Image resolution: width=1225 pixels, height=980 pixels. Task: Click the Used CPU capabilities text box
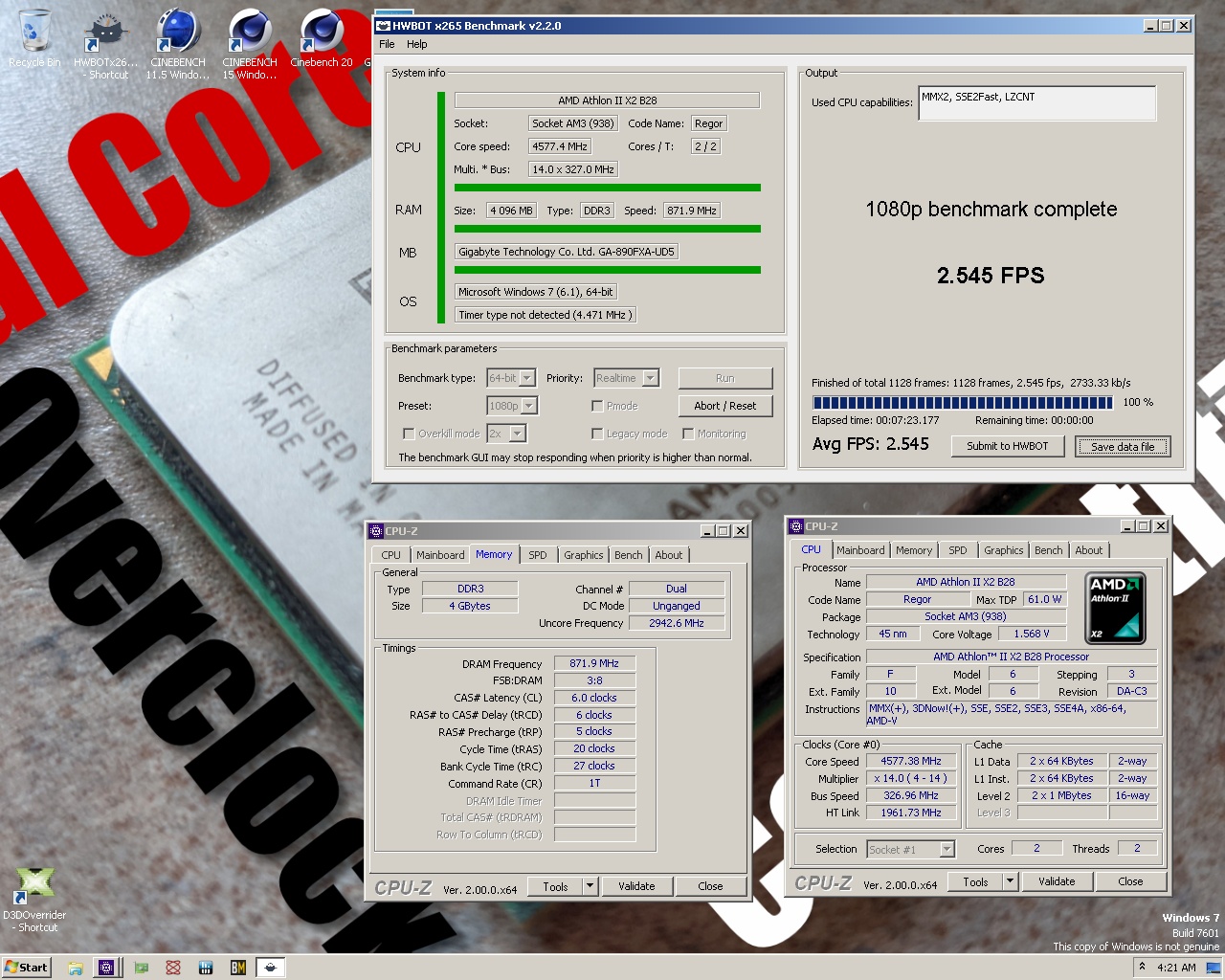(x=1036, y=103)
